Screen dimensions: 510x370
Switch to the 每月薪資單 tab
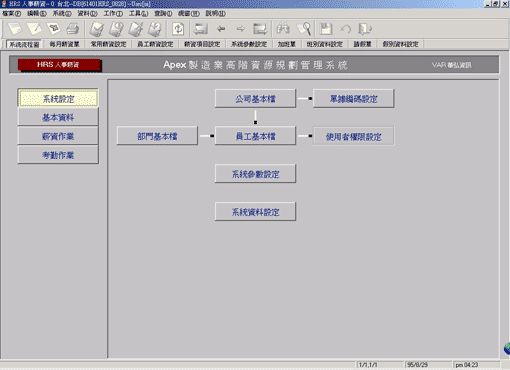click(64, 44)
